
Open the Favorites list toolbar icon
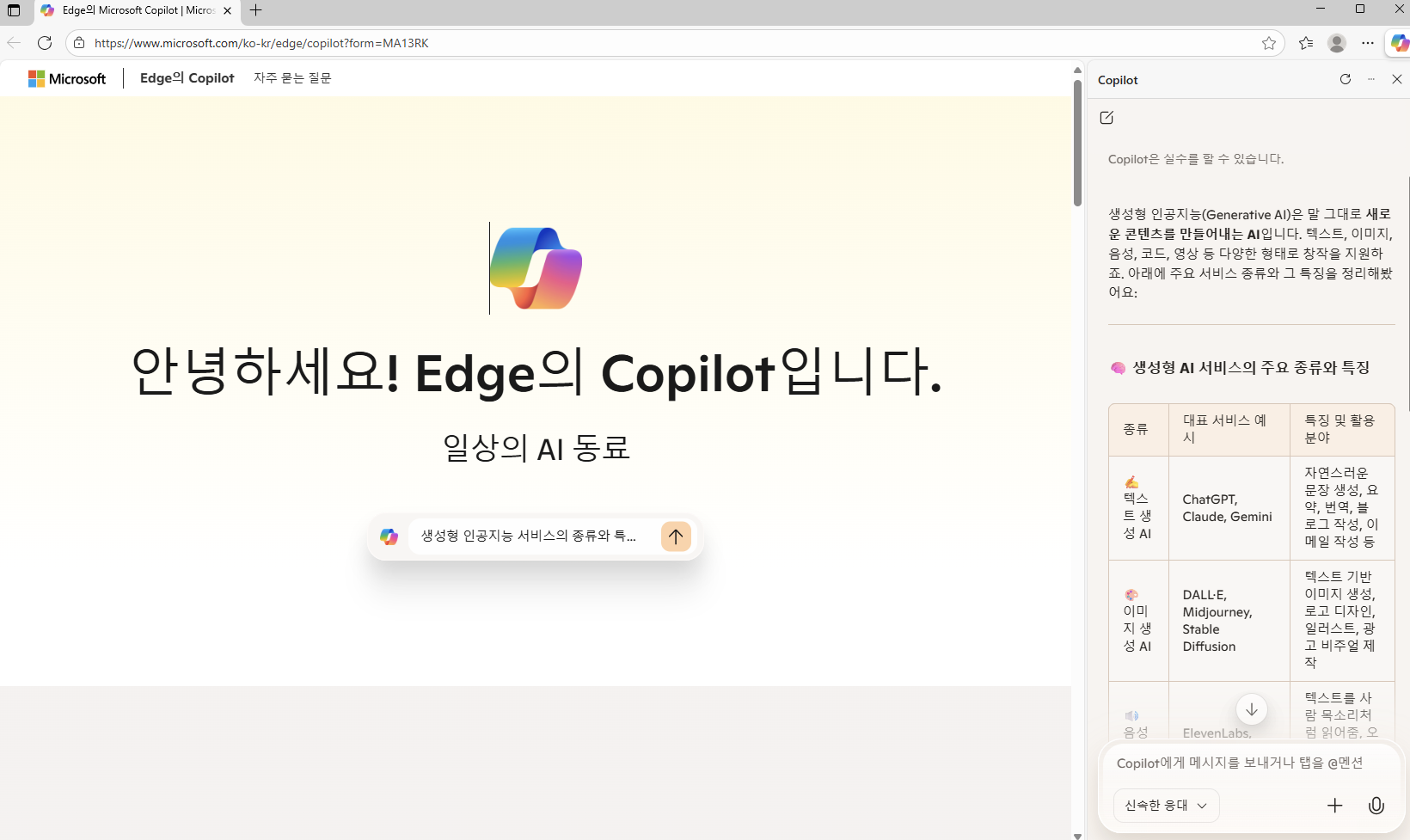[x=1306, y=43]
